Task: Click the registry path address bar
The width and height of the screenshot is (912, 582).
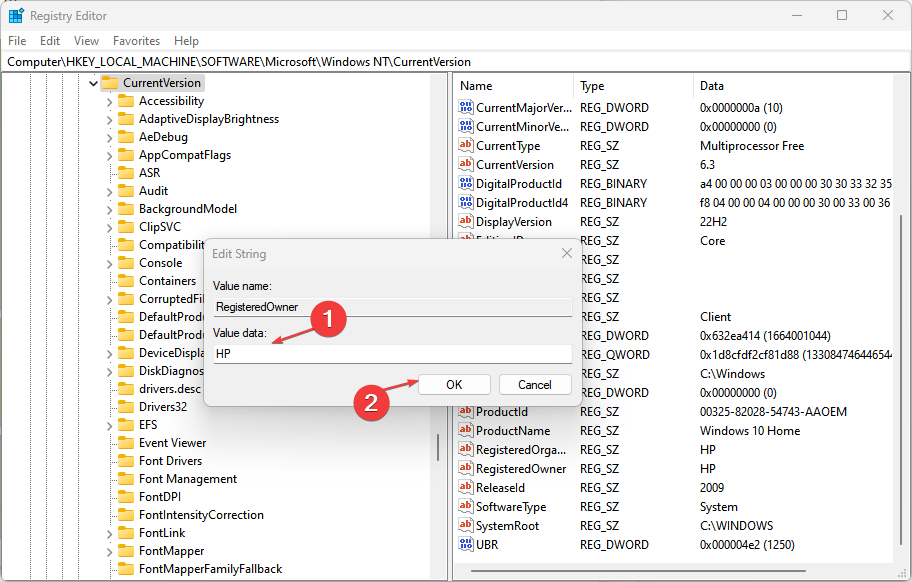Action: tap(456, 62)
